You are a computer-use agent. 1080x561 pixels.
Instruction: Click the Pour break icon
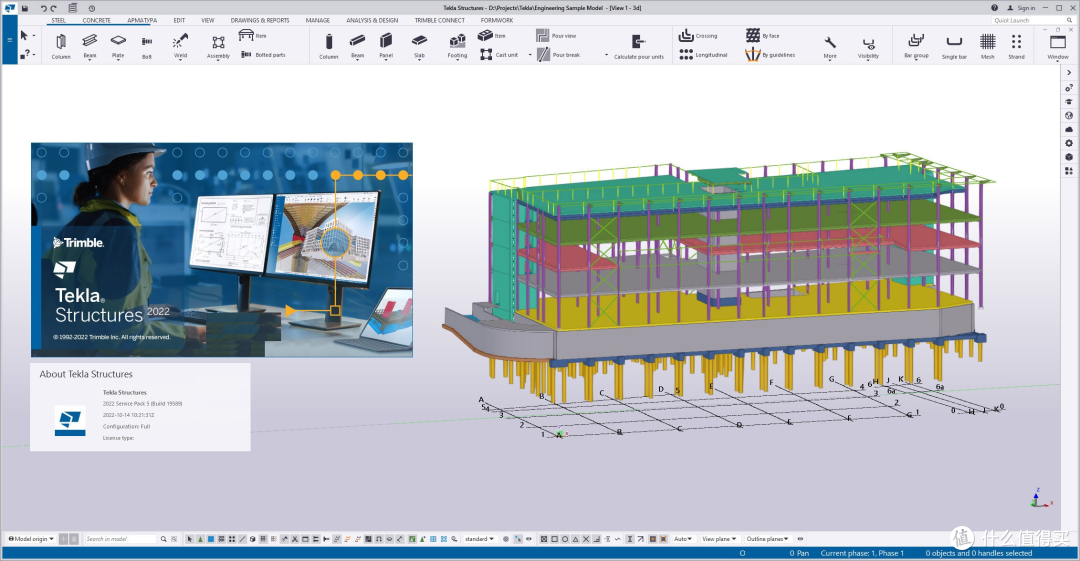543,54
